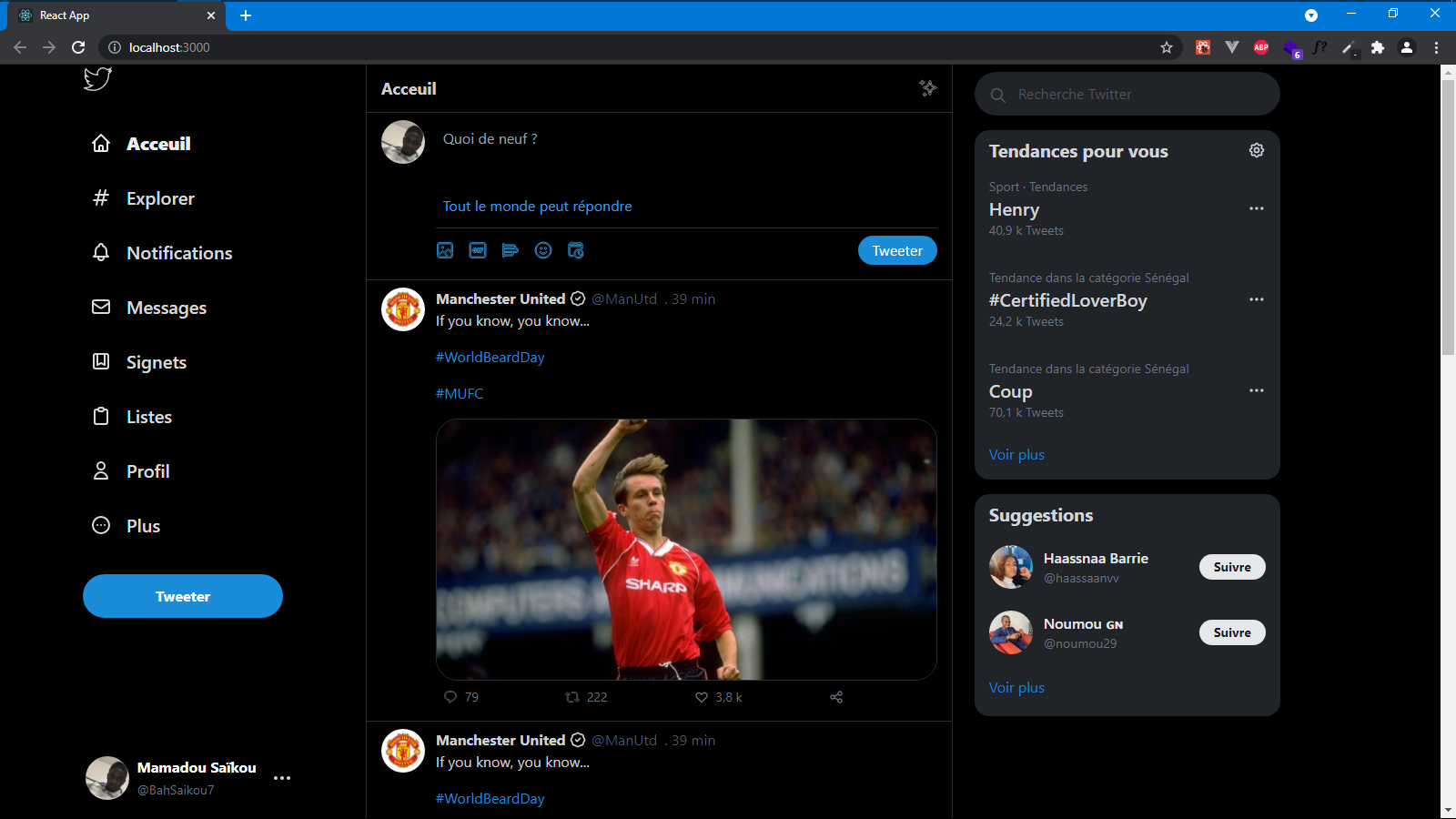The width and height of the screenshot is (1456, 819).
Task: Insert an emoji in the tweet
Action: [x=543, y=250]
